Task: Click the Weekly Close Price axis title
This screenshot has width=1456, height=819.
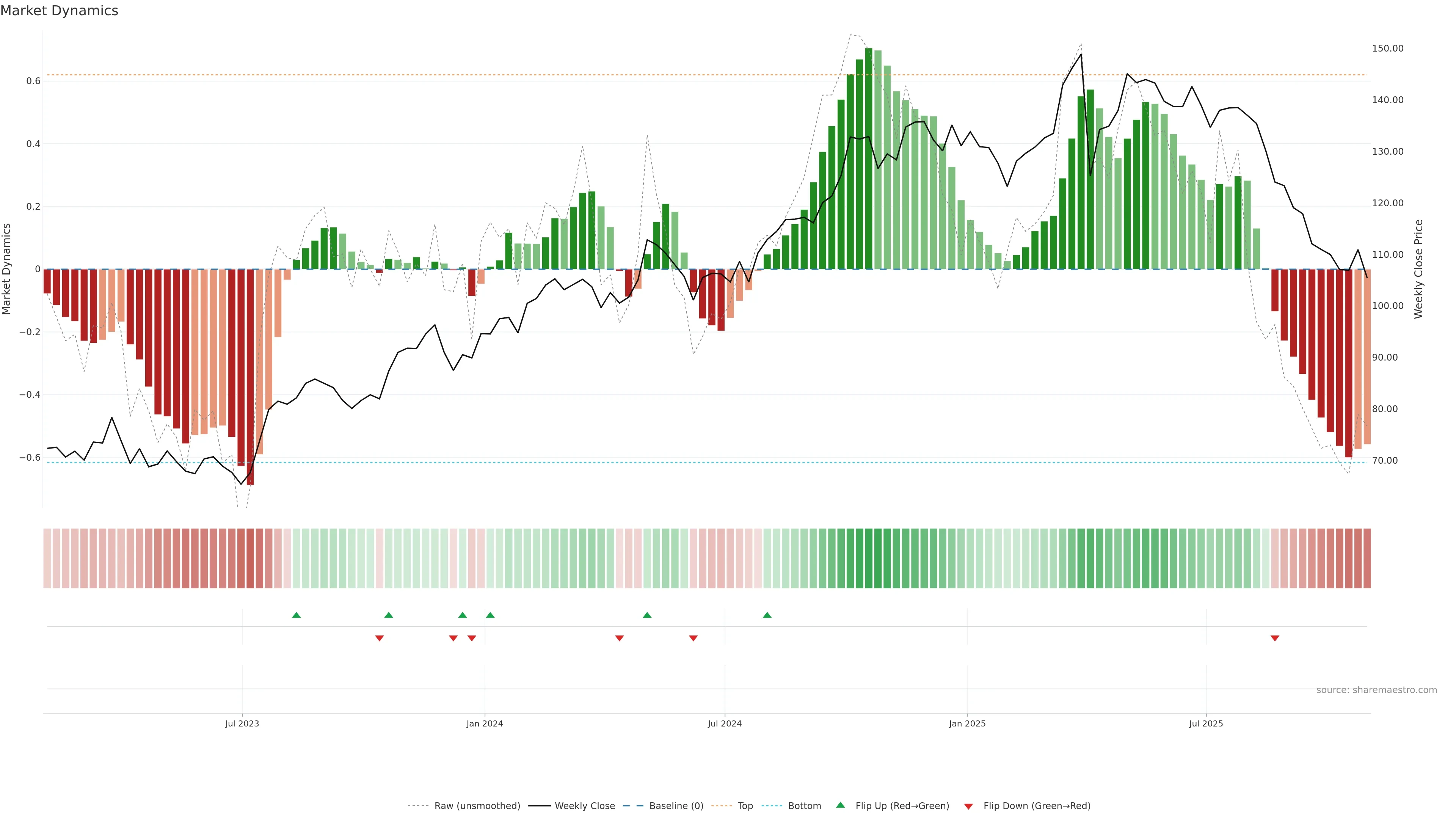Action: (1419, 269)
